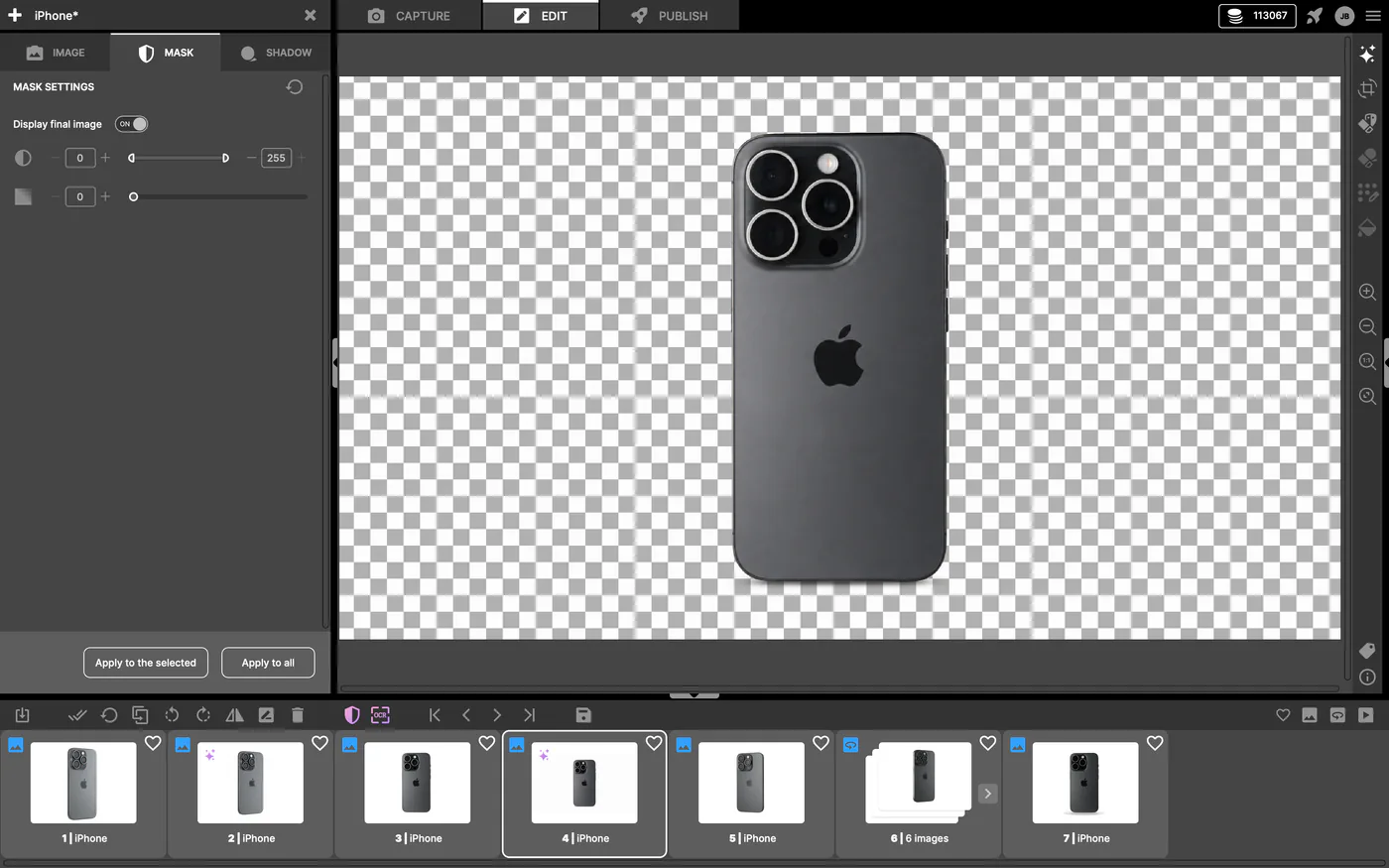The width and height of the screenshot is (1389, 868).
Task: Select the crop tool in right sidebar
Action: 1367,88
